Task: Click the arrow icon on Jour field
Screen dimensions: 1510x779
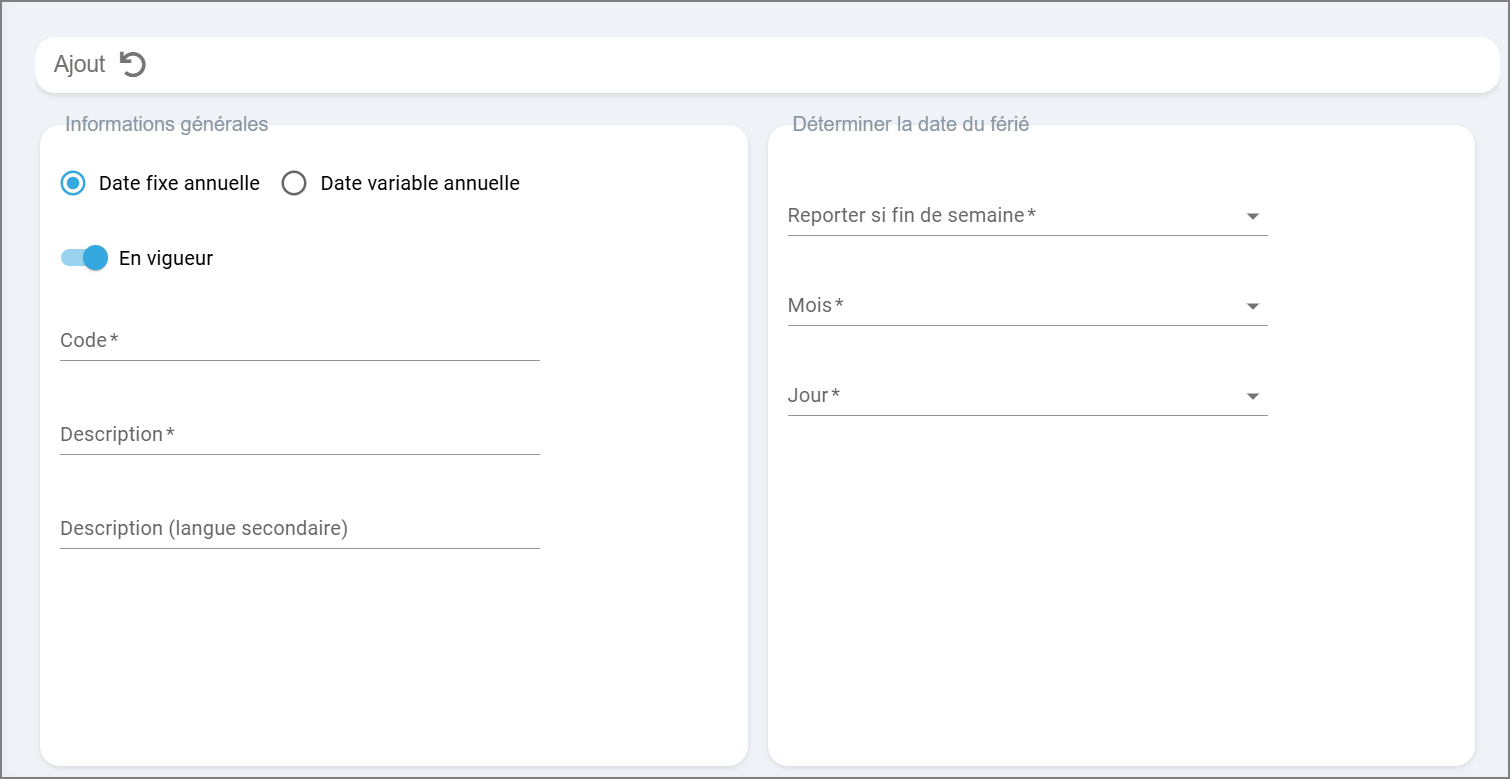Action: click(1253, 397)
